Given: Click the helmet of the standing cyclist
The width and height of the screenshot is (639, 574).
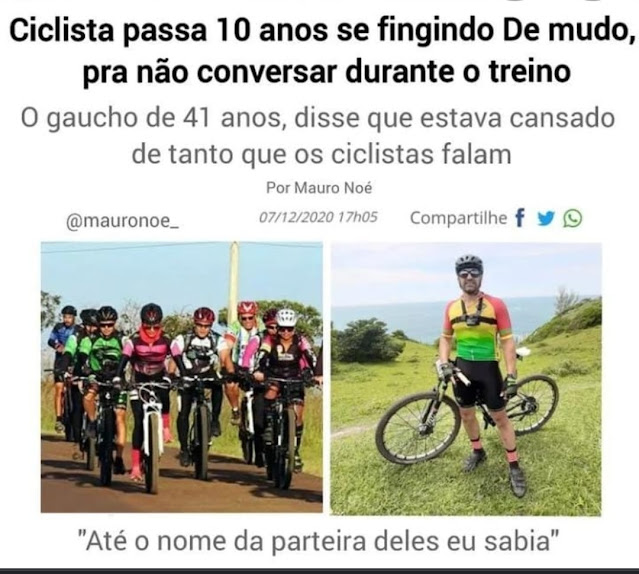Looking at the screenshot, I should (469, 264).
